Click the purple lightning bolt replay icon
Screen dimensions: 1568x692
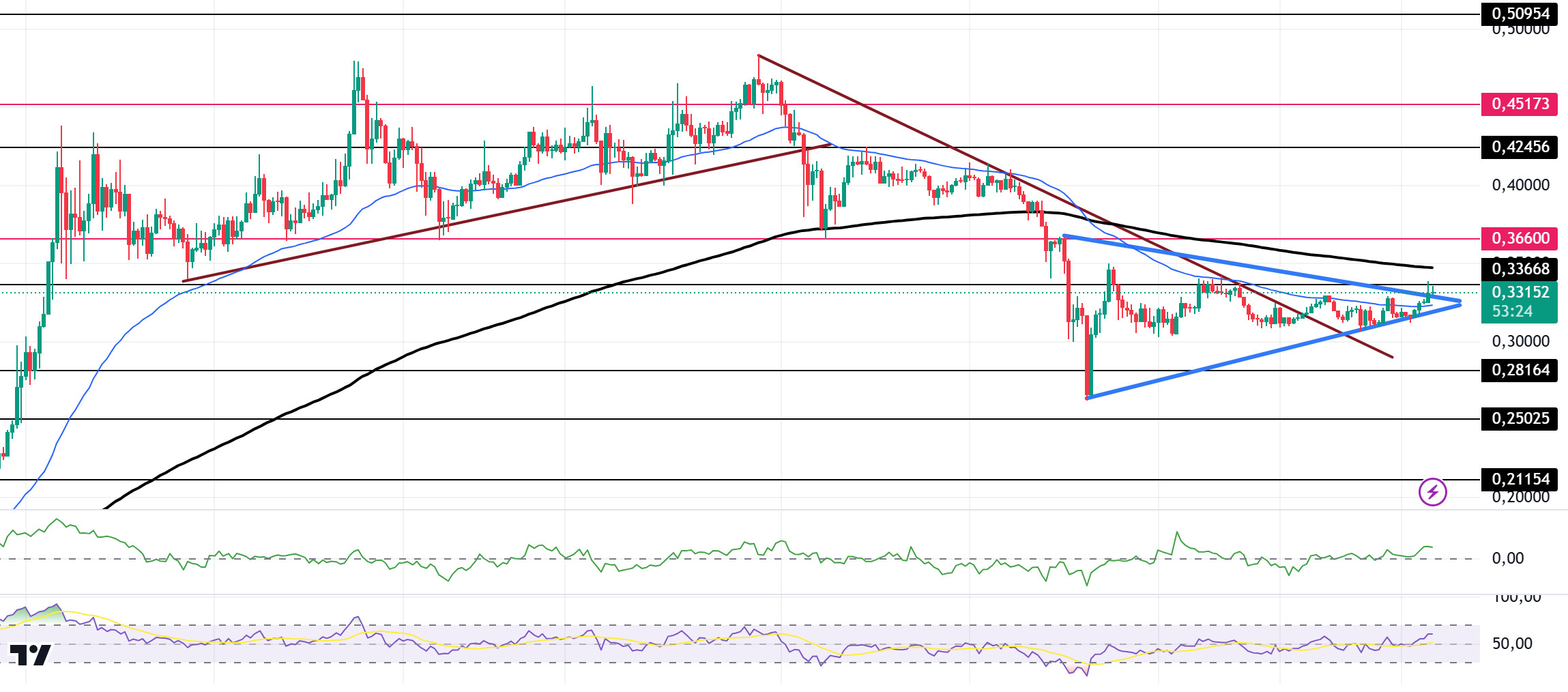click(1433, 491)
